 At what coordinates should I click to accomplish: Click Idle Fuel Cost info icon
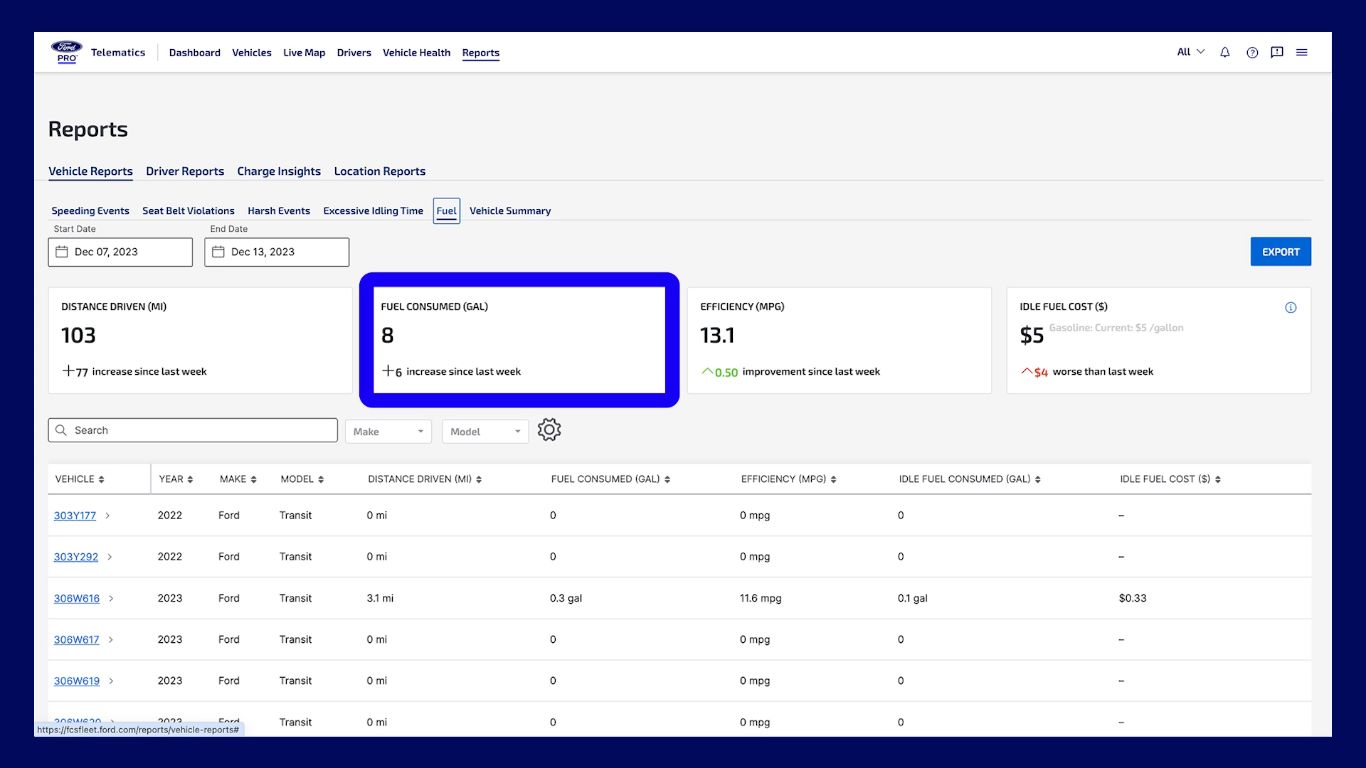(x=1290, y=308)
